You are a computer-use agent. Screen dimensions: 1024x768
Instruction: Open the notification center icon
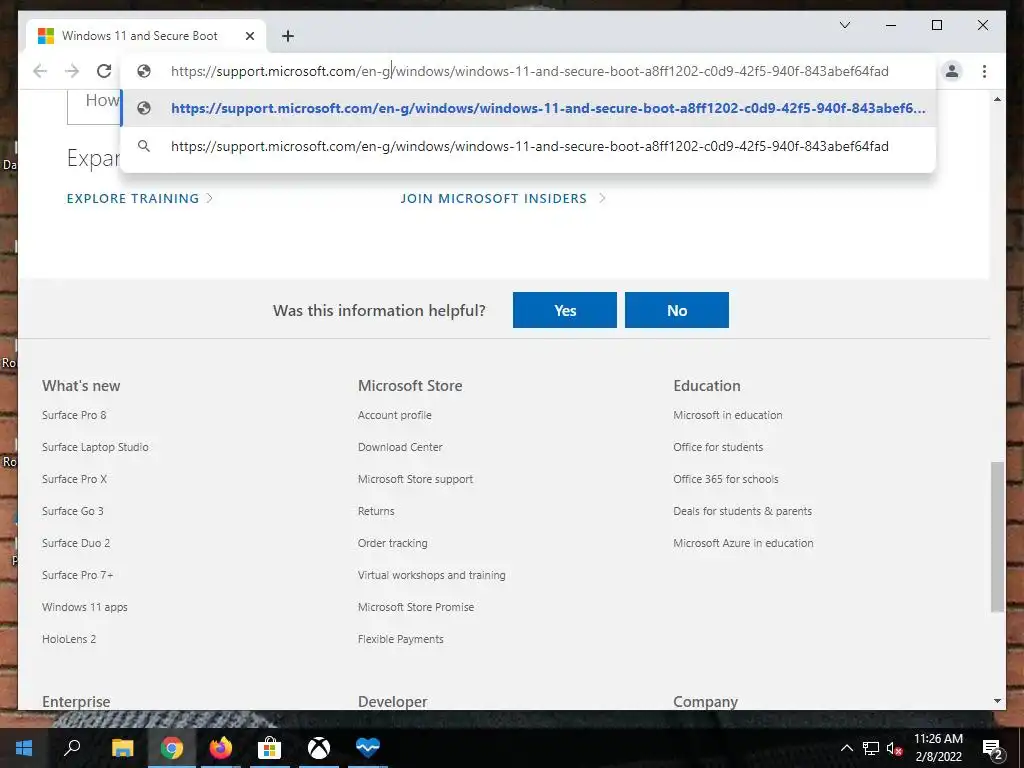[x=992, y=748]
